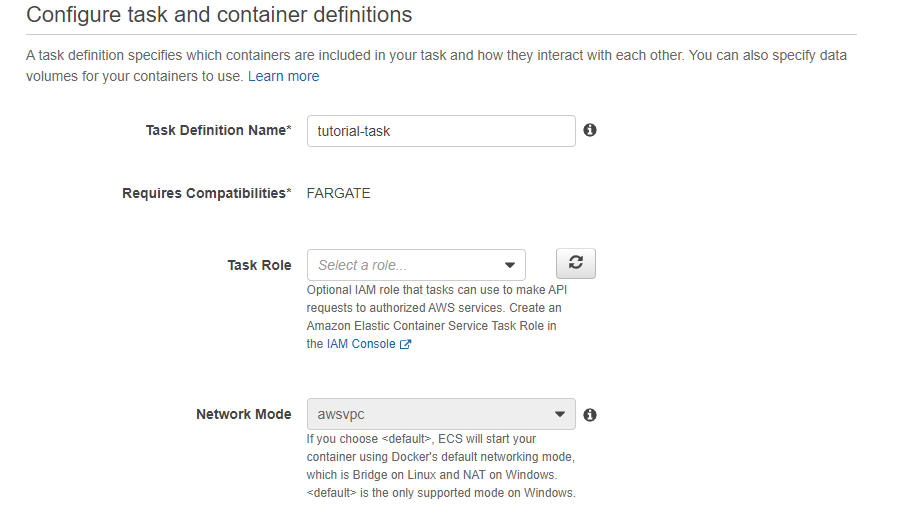Click the caret arrow in Network Mode selector
Image resolution: width=902 pixels, height=530 pixels.
(560, 414)
